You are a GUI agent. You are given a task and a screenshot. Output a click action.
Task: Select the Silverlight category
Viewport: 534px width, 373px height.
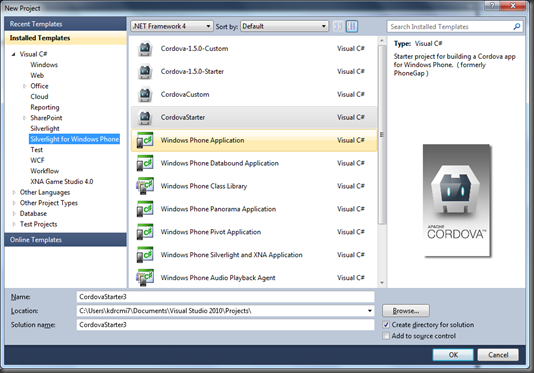tap(45, 128)
